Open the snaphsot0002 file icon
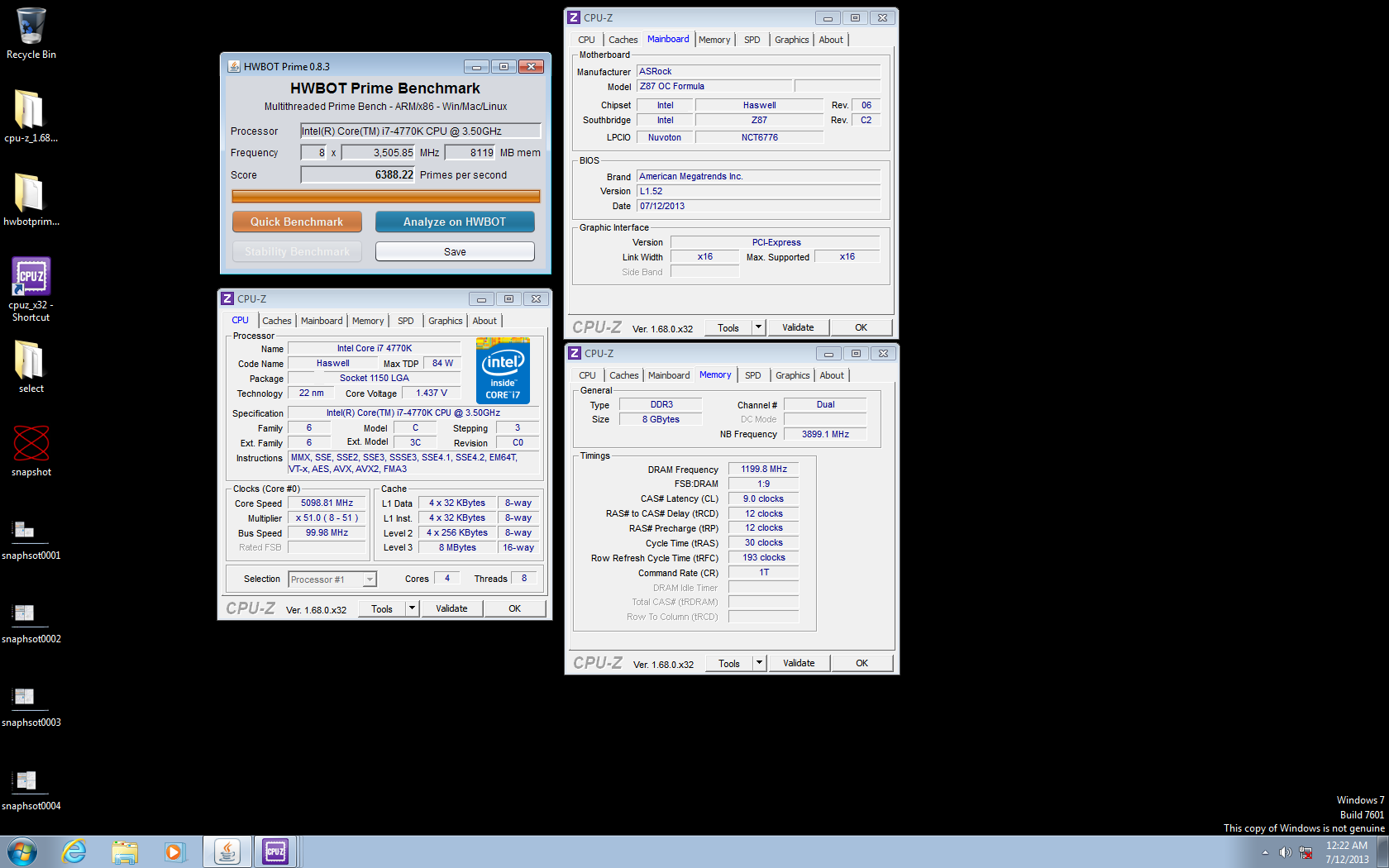 tap(31, 622)
